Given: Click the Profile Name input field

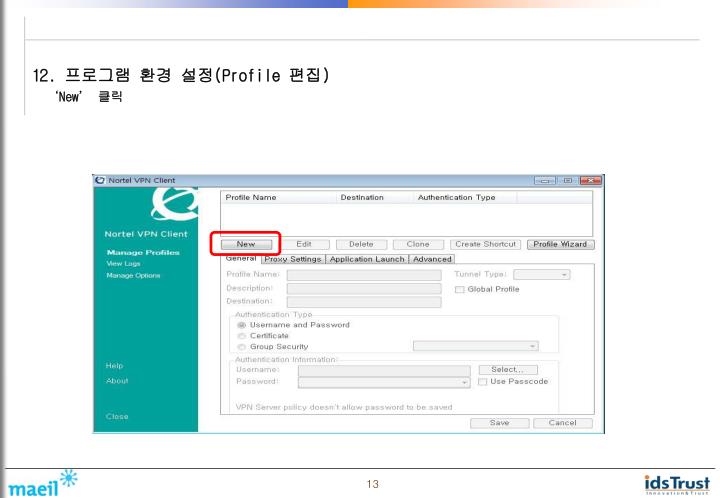Looking at the screenshot, I should pyautogui.click(x=364, y=275).
